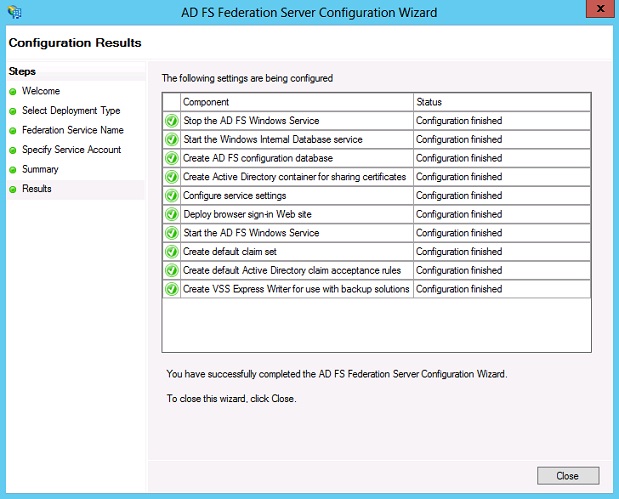Click the green dot next to Welcome step
This screenshot has height=499, width=619.
coord(13,92)
